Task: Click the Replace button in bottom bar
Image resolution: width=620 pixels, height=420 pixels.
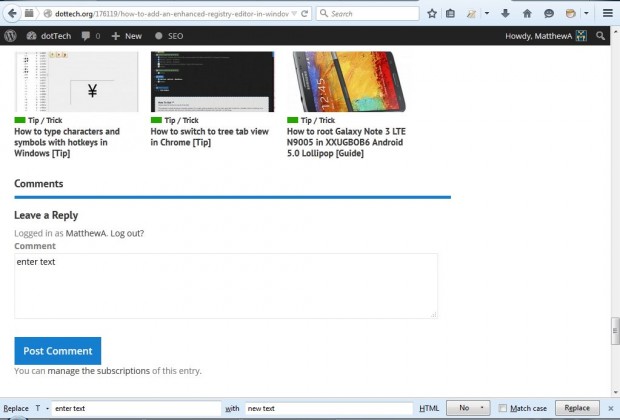Action: point(577,408)
